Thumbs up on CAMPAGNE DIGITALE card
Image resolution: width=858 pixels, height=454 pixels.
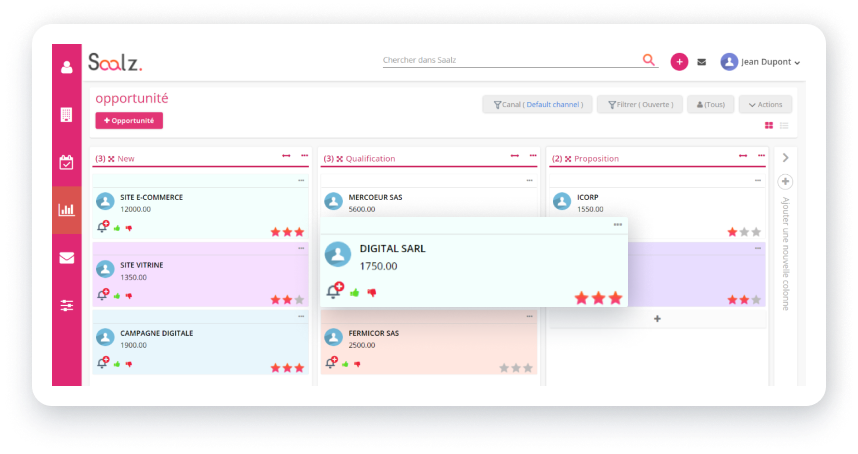coord(117,364)
